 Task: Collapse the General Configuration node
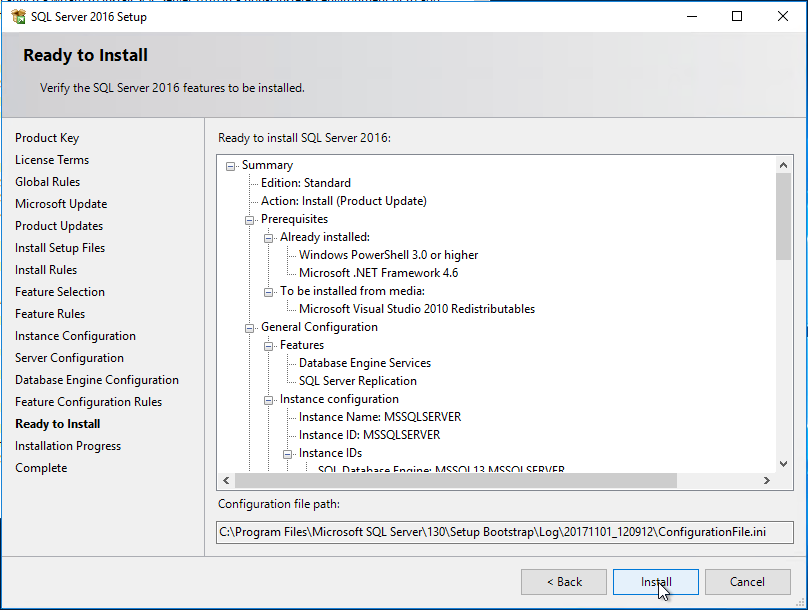coord(249,328)
